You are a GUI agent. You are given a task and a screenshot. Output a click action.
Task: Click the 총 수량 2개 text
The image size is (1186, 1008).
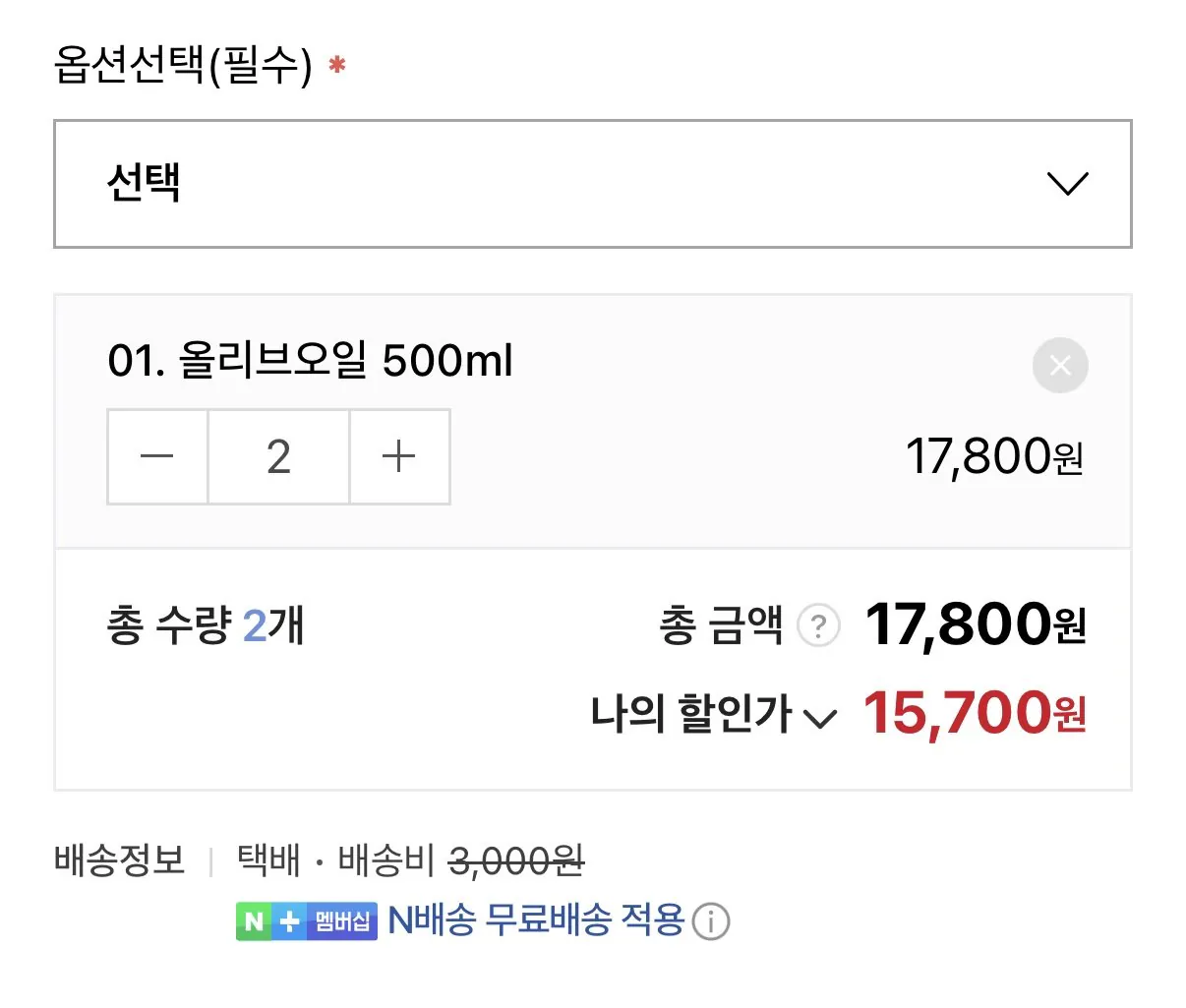pos(205,625)
